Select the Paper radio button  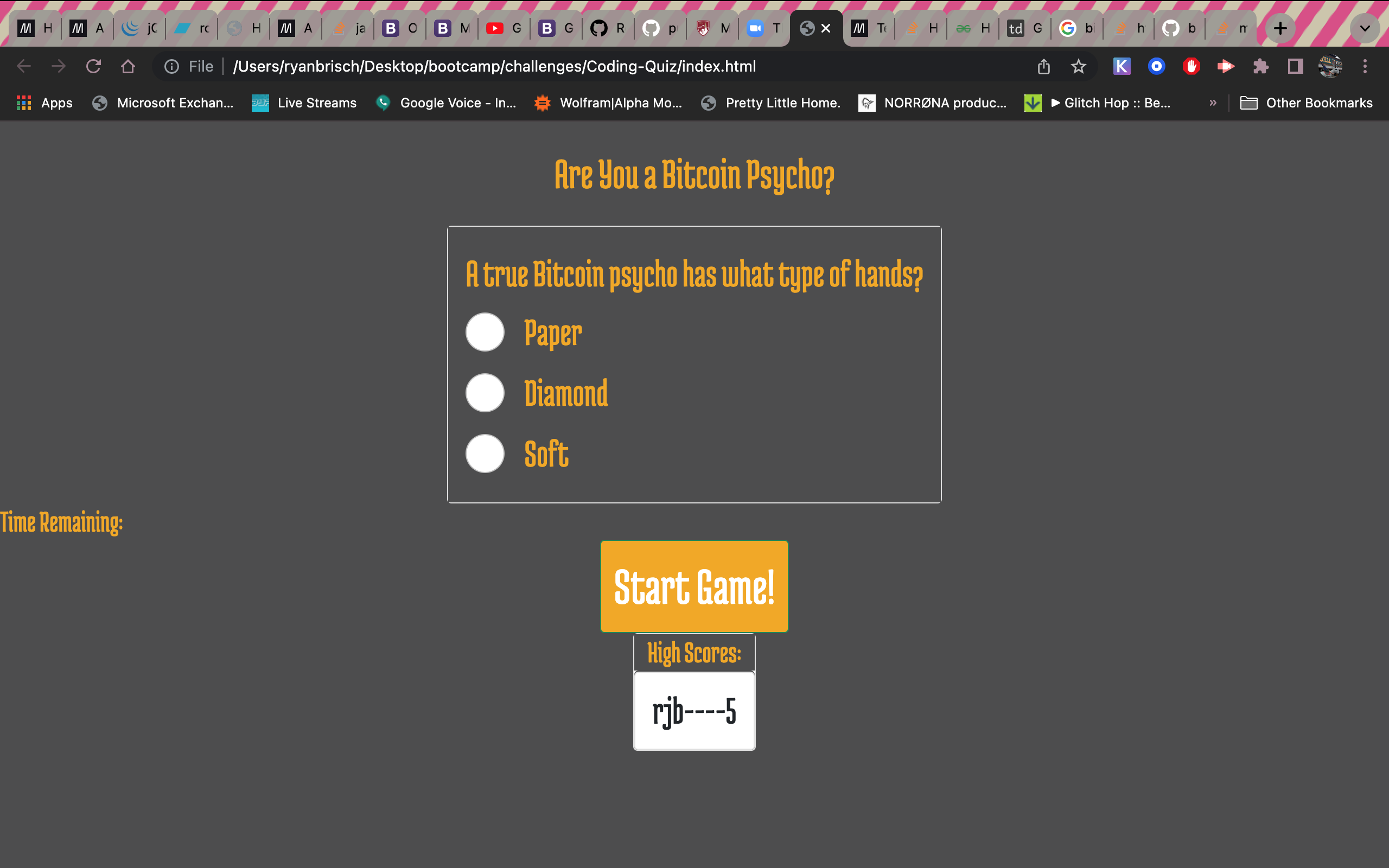point(483,331)
